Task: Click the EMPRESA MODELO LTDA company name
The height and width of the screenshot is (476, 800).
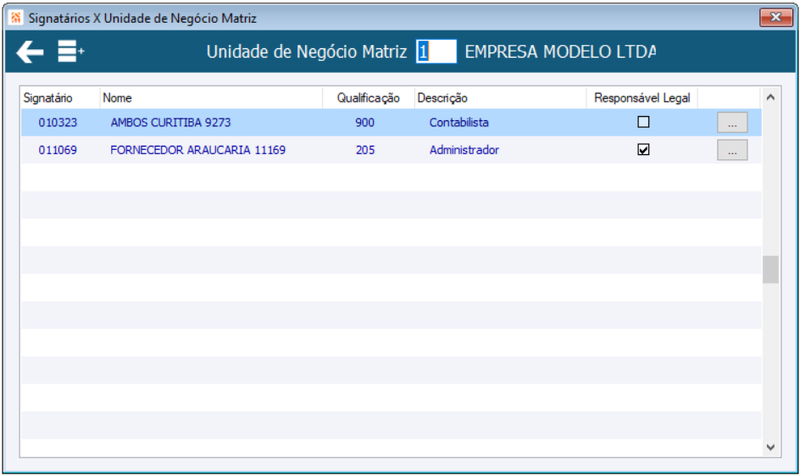Action: [x=560, y=52]
